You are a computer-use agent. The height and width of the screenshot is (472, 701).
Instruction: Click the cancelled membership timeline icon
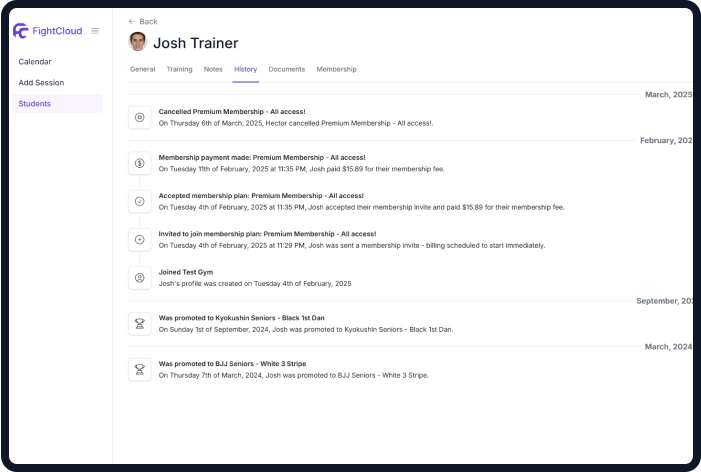click(140, 117)
